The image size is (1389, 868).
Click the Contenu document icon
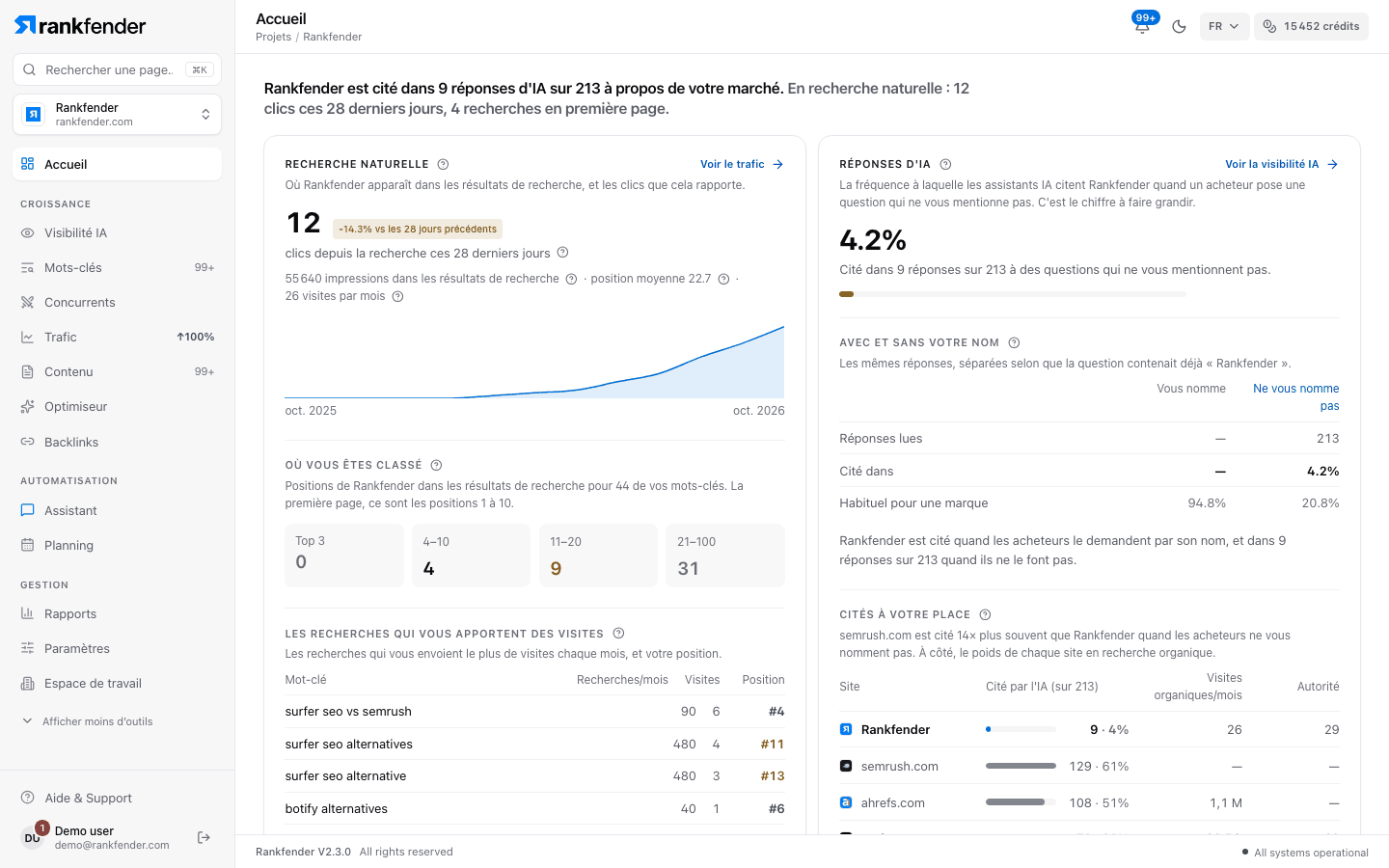point(28,371)
